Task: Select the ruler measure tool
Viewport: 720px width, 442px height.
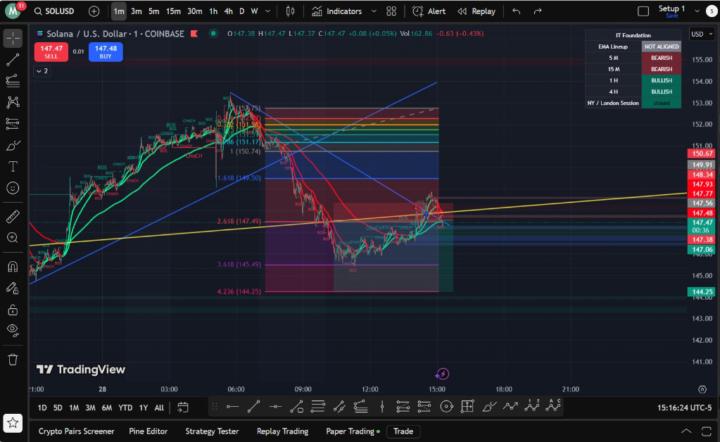Action: tap(13, 216)
